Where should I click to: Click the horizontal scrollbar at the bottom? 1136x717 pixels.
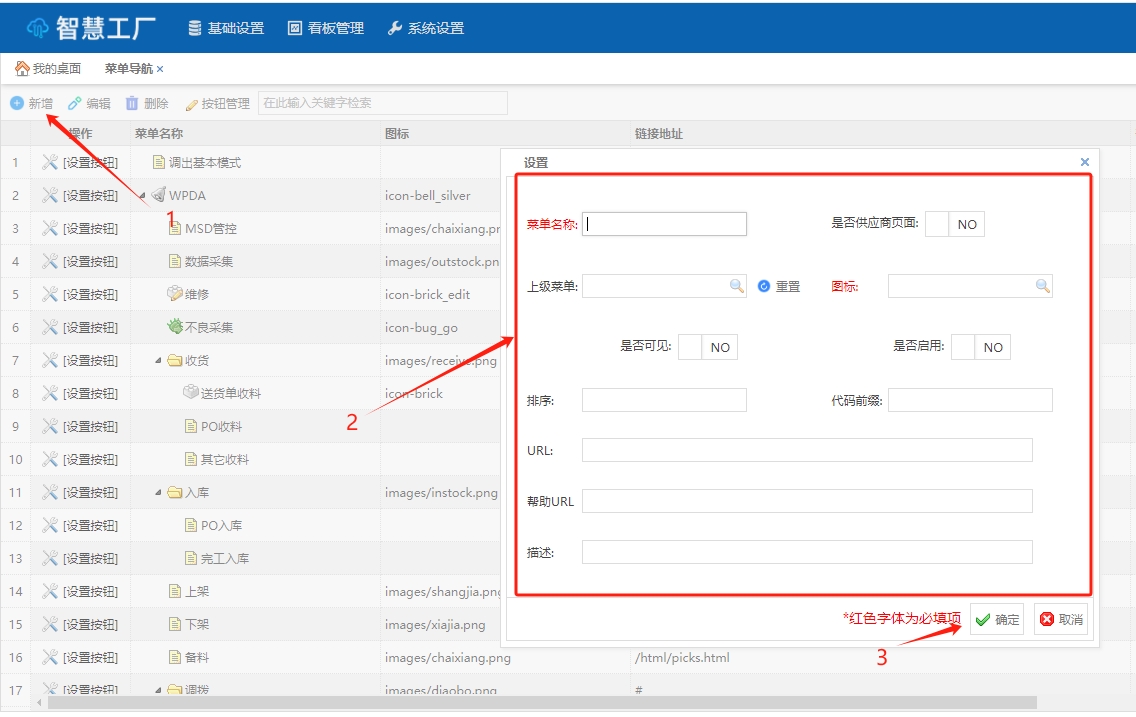(x=540, y=703)
